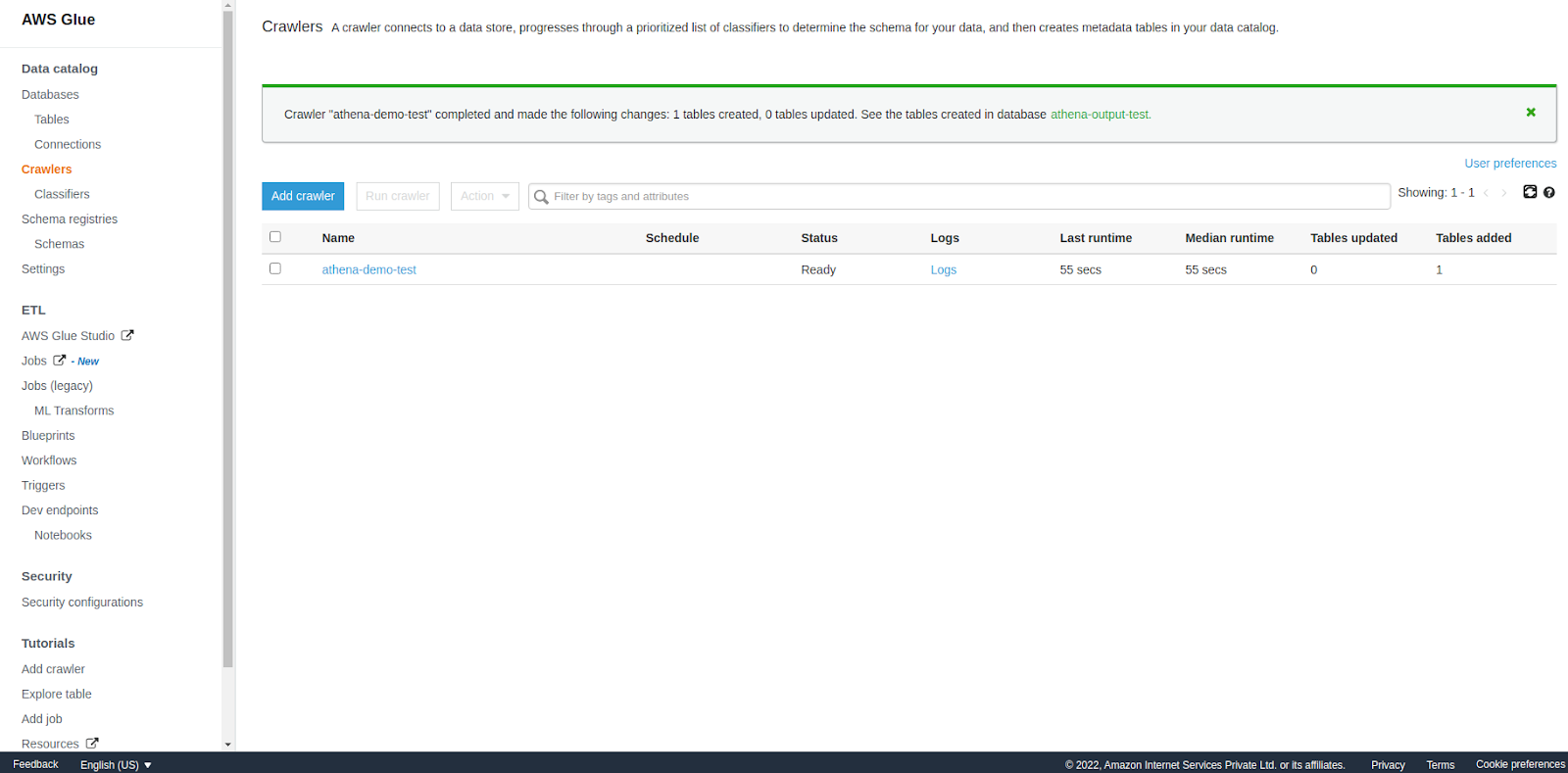Navigate to Connections in the sidebar

pos(68,144)
